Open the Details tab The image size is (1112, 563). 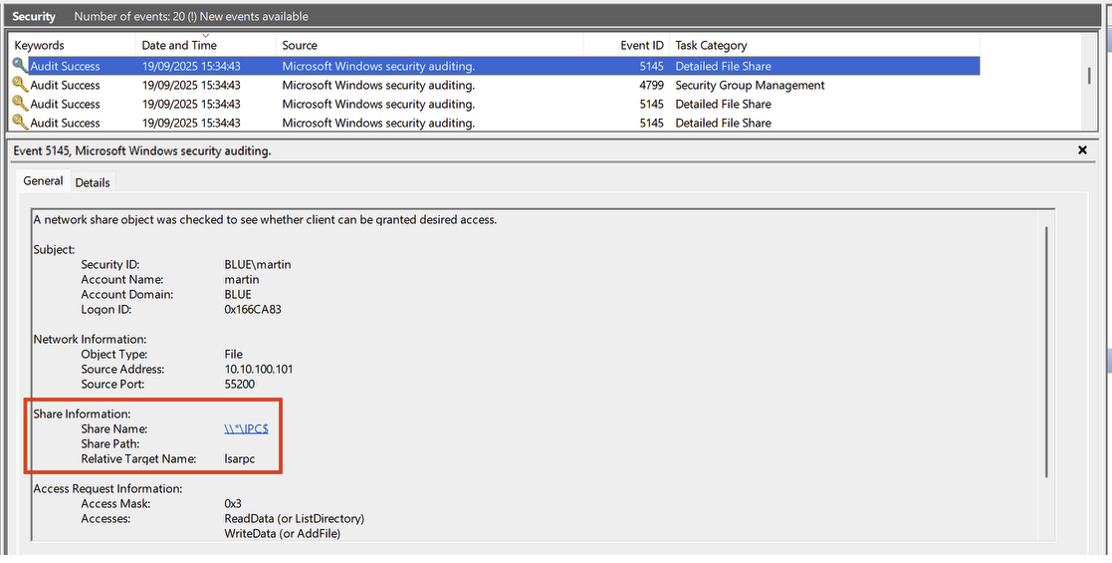pos(93,182)
